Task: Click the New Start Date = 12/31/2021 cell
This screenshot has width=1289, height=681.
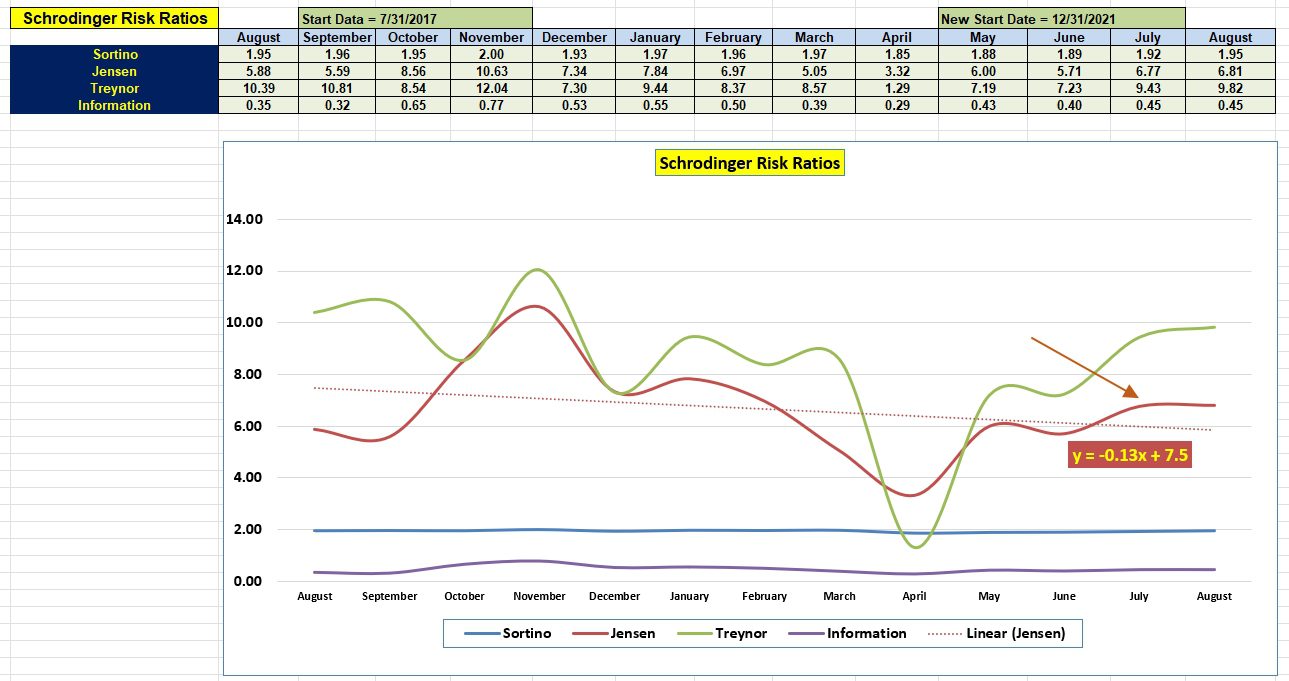Action: [1061, 19]
